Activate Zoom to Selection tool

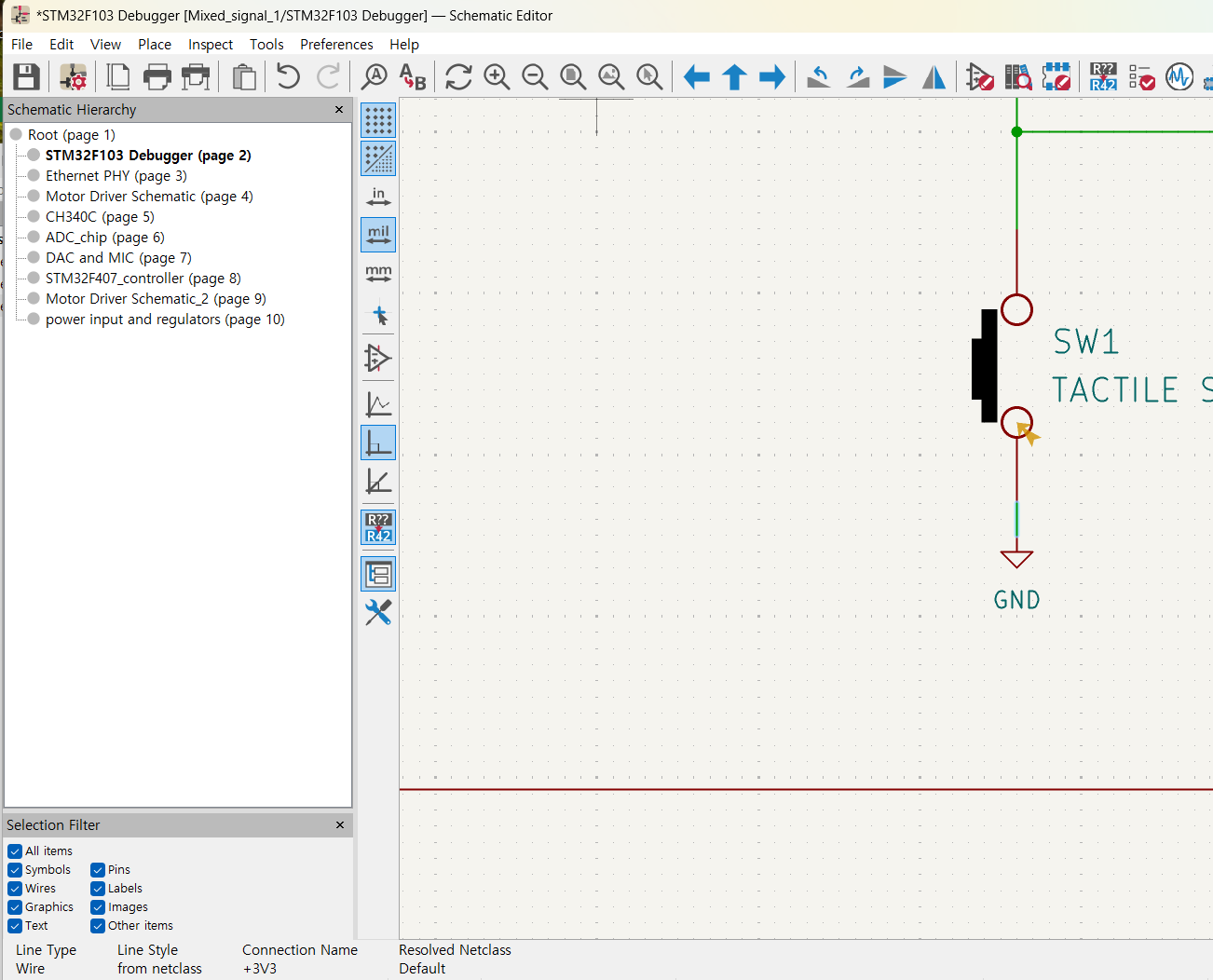point(649,76)
